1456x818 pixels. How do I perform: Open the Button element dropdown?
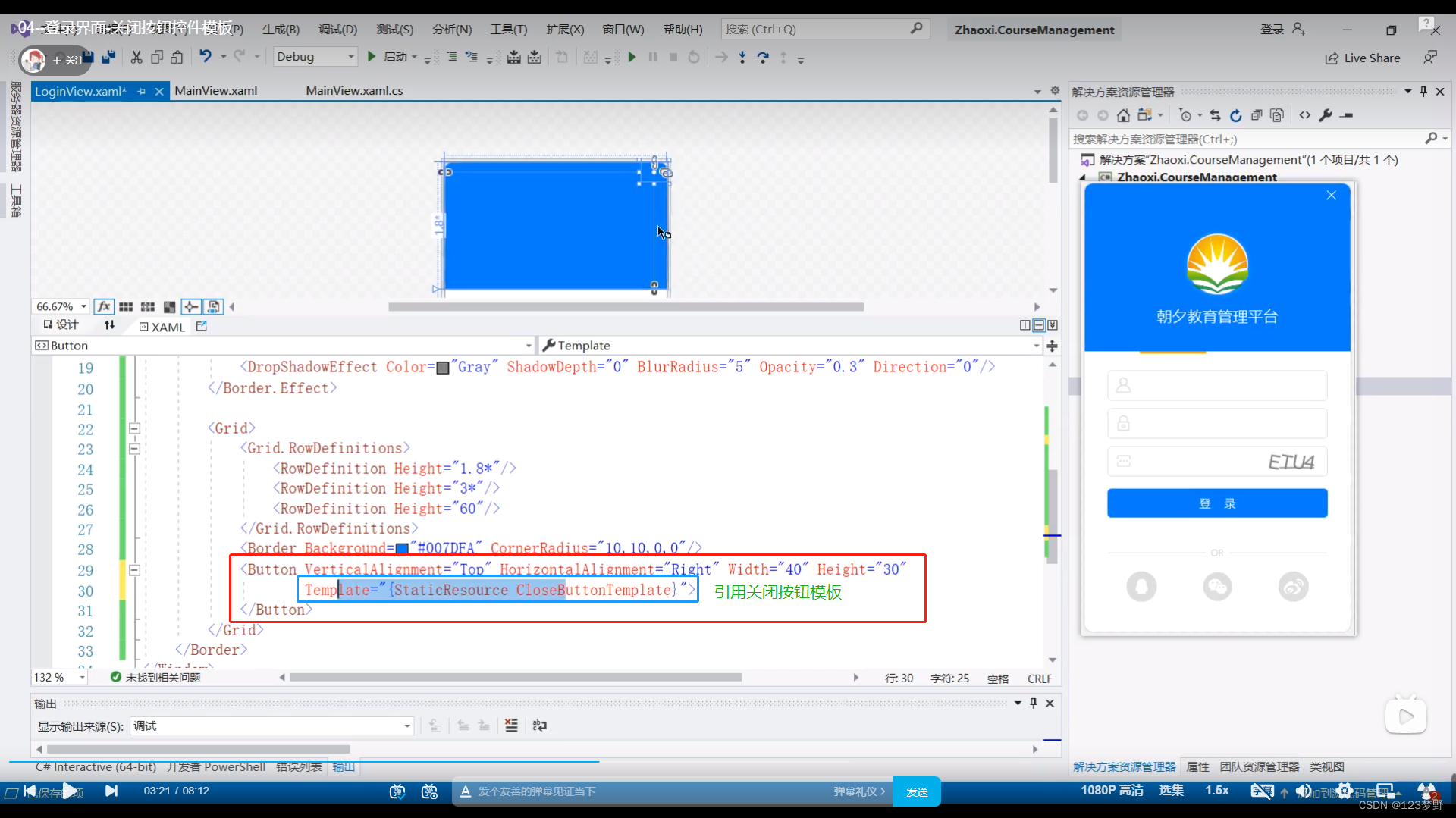click(x=529, y=346)
